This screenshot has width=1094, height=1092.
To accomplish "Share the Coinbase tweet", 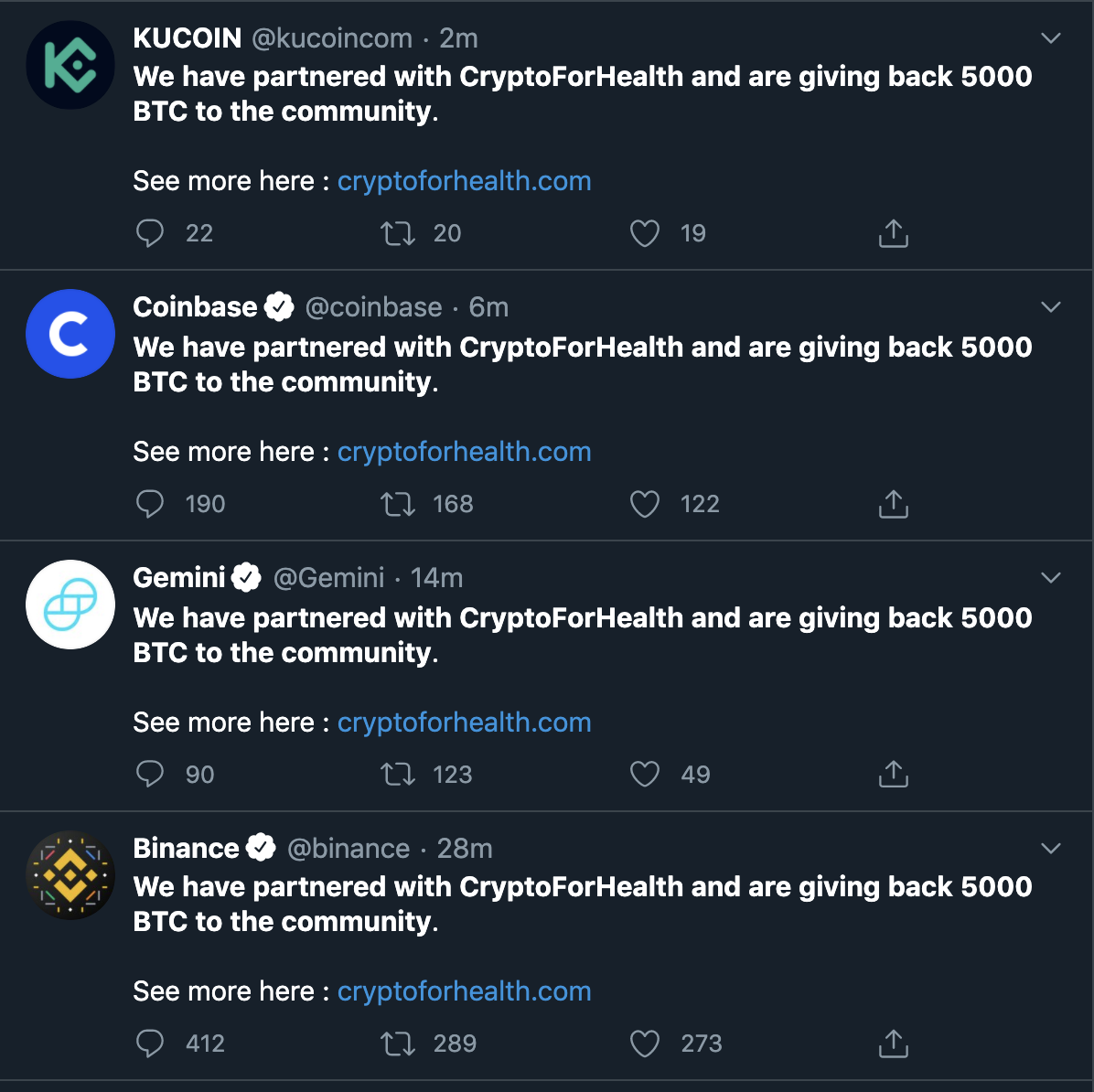I will [893, 504].
